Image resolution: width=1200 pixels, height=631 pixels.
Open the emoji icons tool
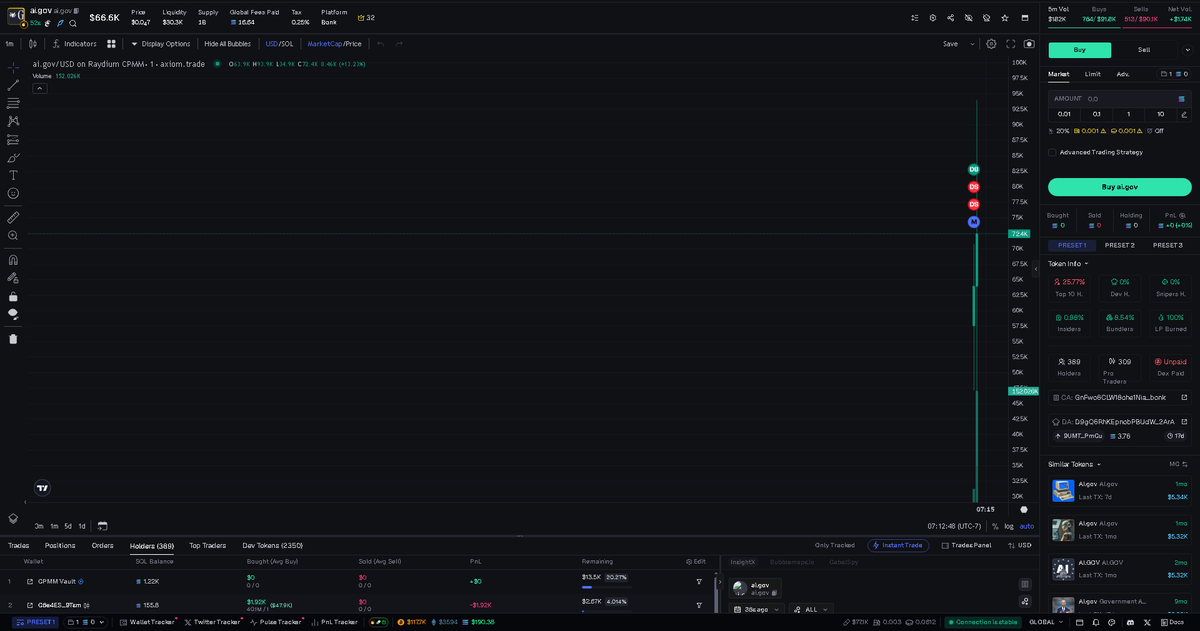click(13, 193)
